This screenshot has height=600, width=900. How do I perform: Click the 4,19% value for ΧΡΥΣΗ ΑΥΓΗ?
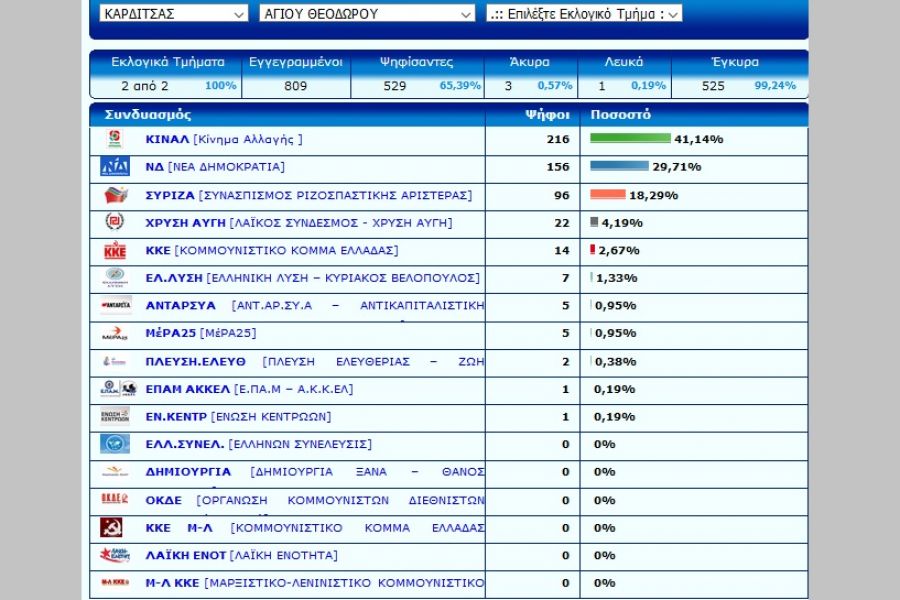click(x=622, y=223)
